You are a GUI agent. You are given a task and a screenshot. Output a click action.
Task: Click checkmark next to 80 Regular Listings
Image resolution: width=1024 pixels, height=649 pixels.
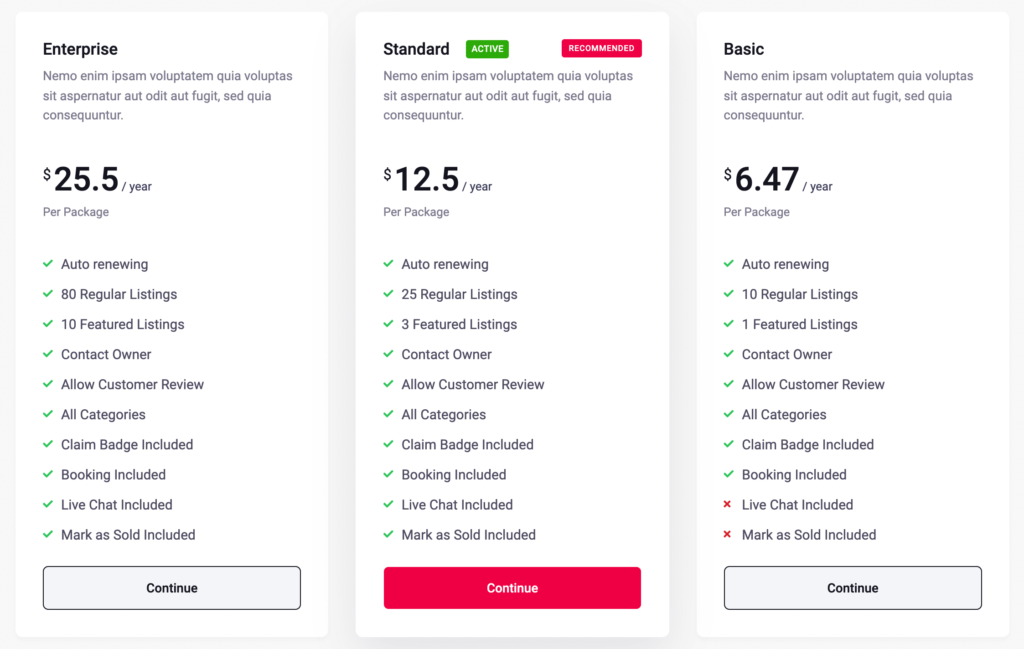(x=48, y=294)
